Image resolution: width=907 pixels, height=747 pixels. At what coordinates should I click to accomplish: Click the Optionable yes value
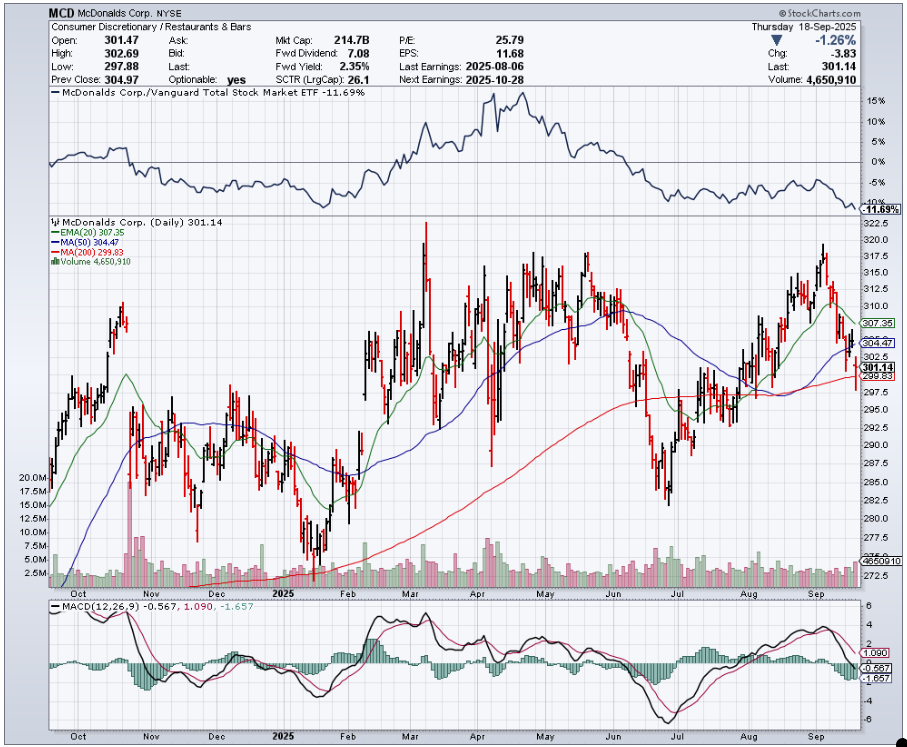pos(237,80)
